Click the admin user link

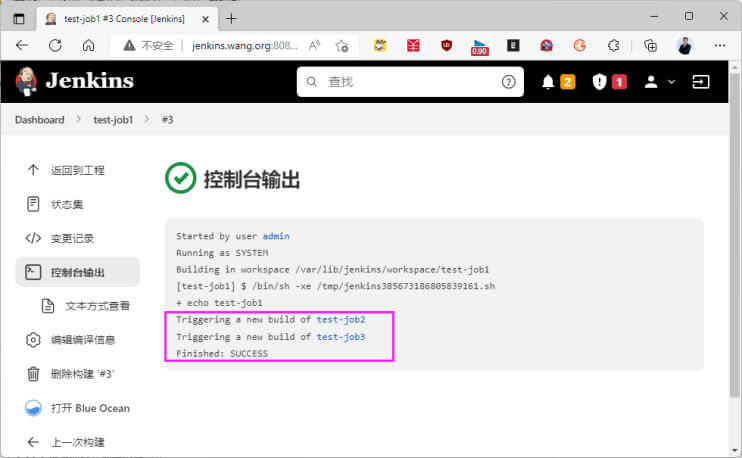pyautogui.click(x=276, y=236)
